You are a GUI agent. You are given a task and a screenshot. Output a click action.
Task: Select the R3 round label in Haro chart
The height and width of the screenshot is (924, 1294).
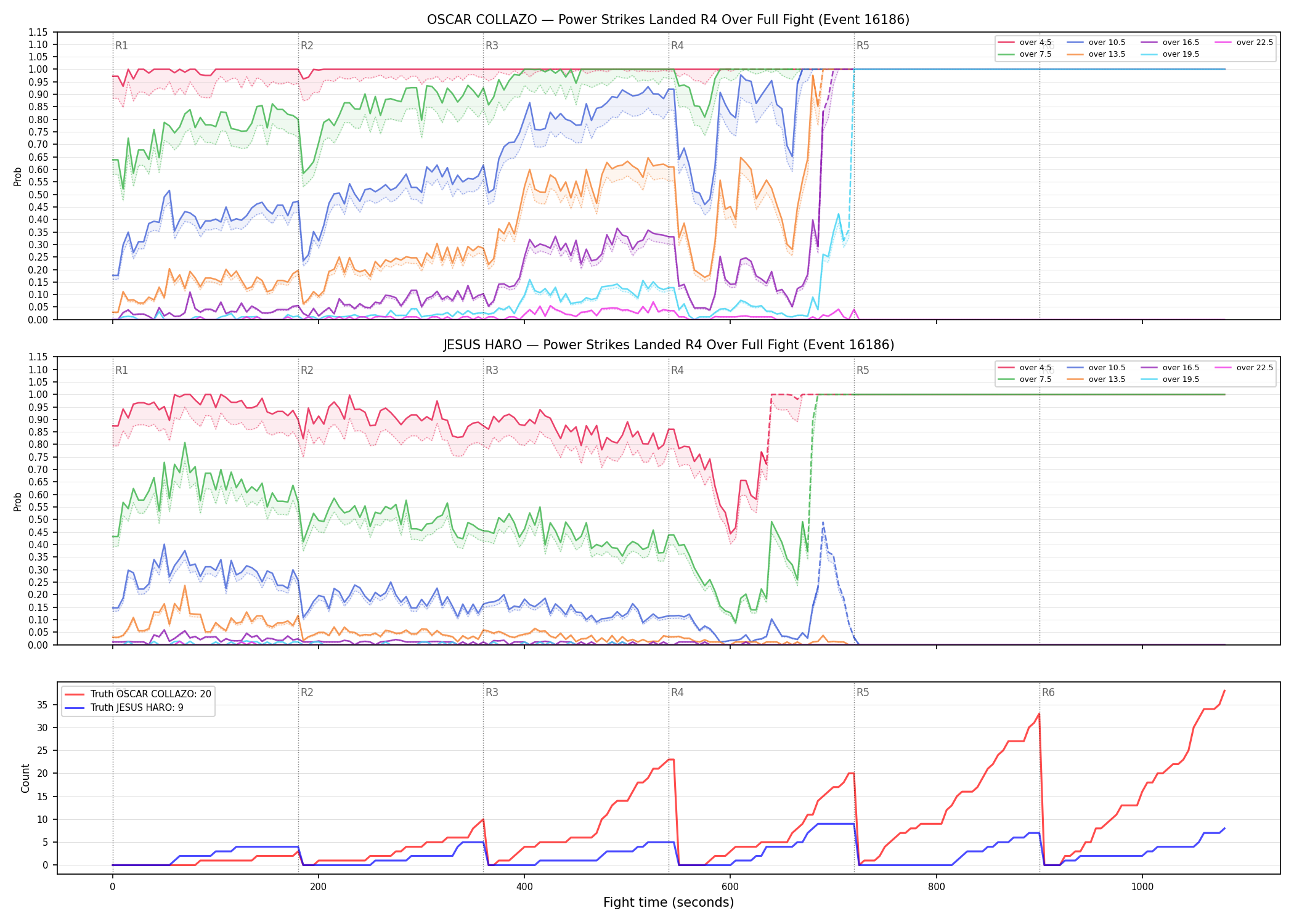(x=492, y=370)
